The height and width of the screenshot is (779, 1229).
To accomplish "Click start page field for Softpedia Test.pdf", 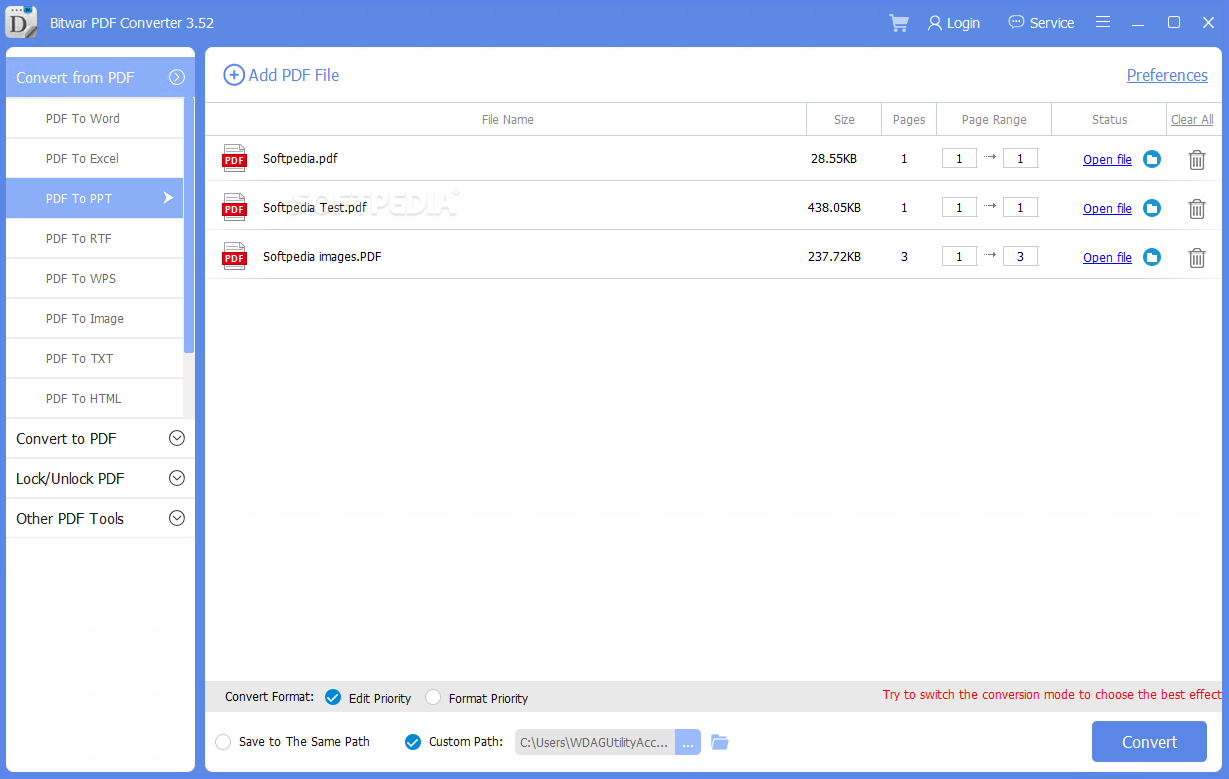I will 959,207.
